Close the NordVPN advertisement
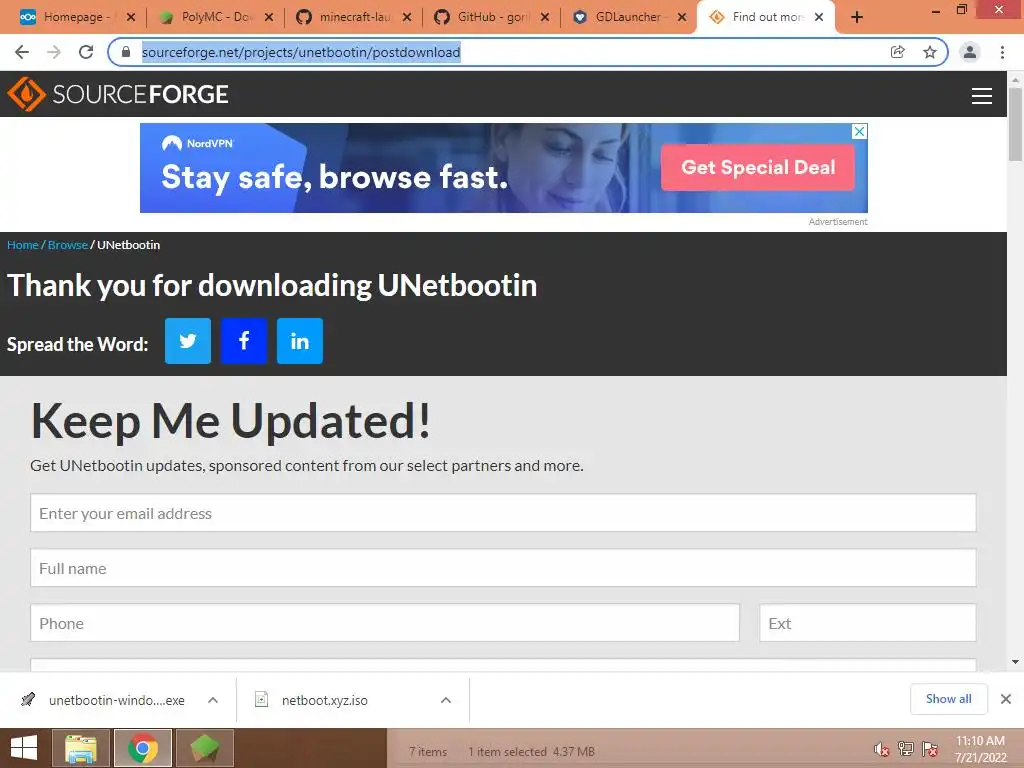 point(859,131)
